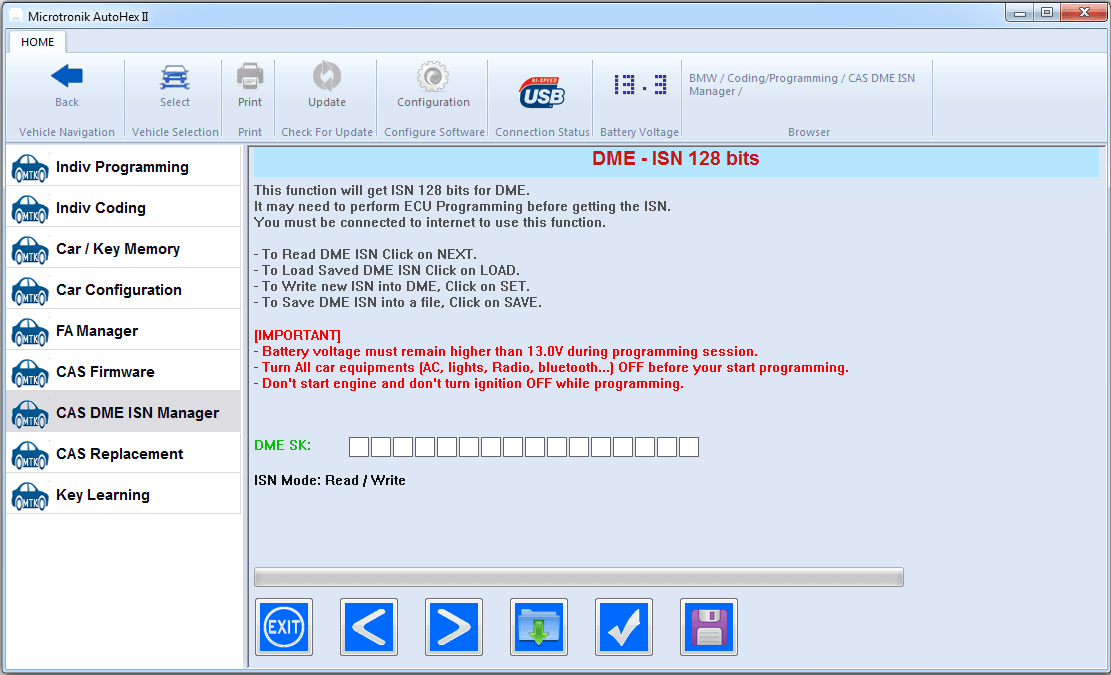
Task: Select Car / Key Memory entry
Action: pyautogui.click(x=123, y=249)
